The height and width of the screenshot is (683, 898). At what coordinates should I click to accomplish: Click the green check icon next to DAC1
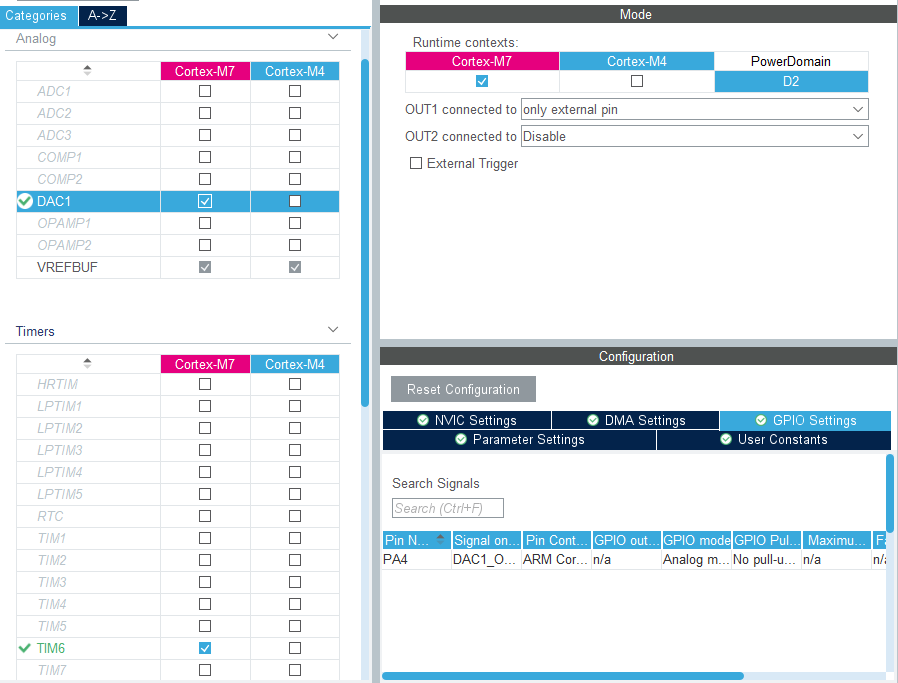pyautogui.click(x=25, y=201)
